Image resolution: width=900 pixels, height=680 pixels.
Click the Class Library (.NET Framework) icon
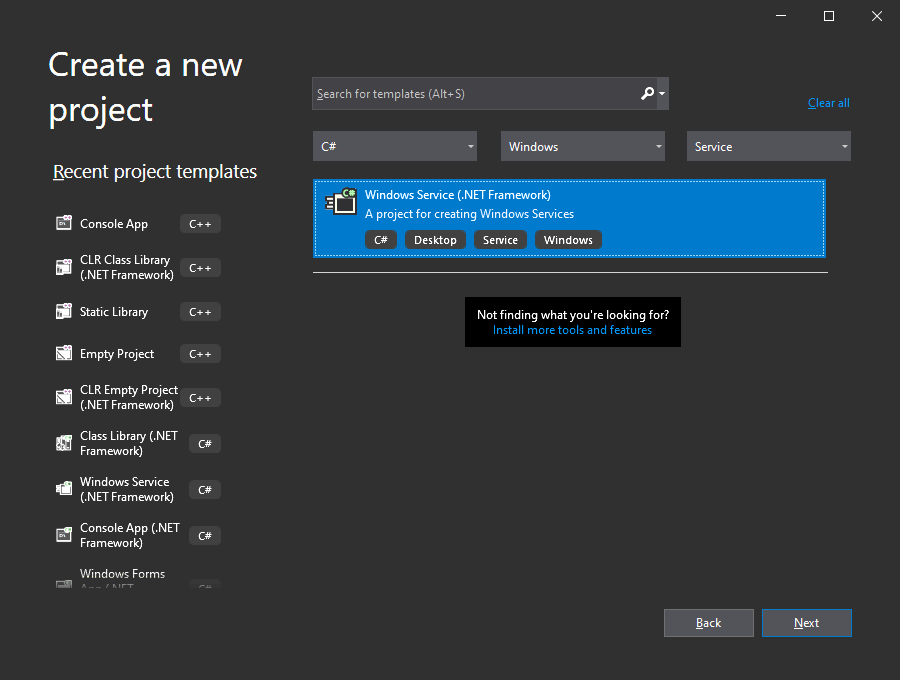[x=64, y=442]
